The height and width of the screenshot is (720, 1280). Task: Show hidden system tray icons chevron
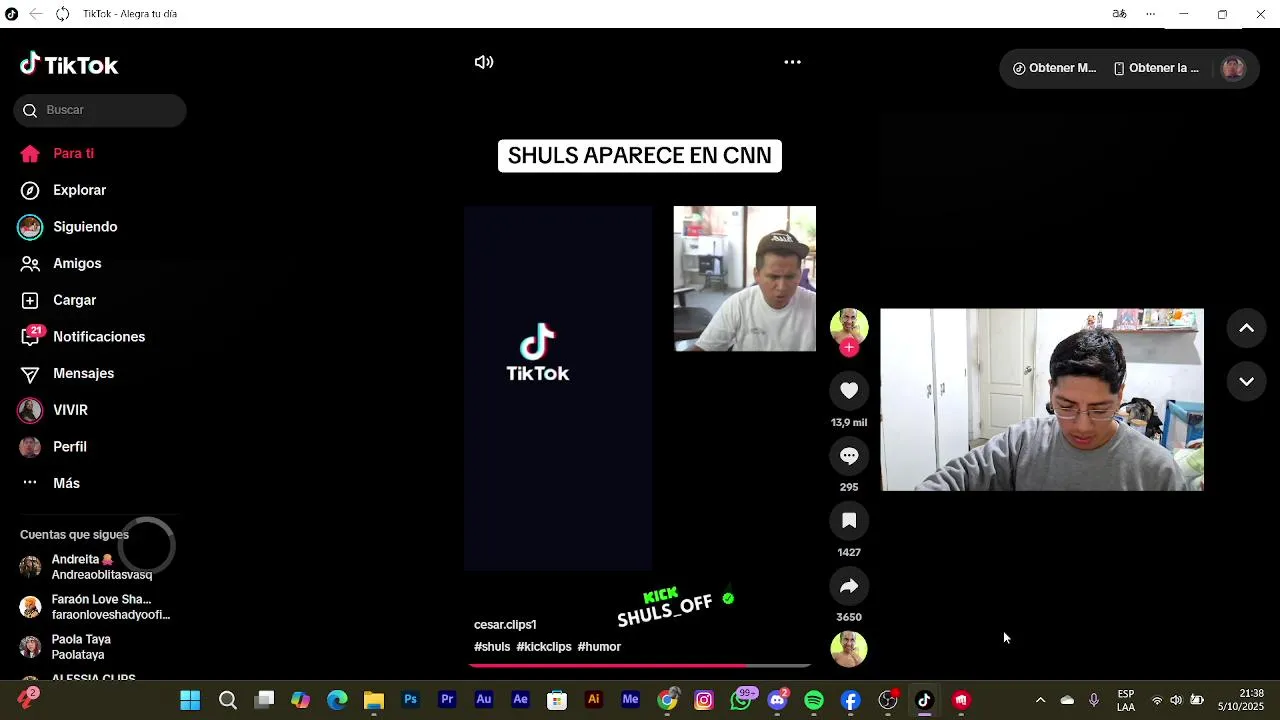[1040, 700]
